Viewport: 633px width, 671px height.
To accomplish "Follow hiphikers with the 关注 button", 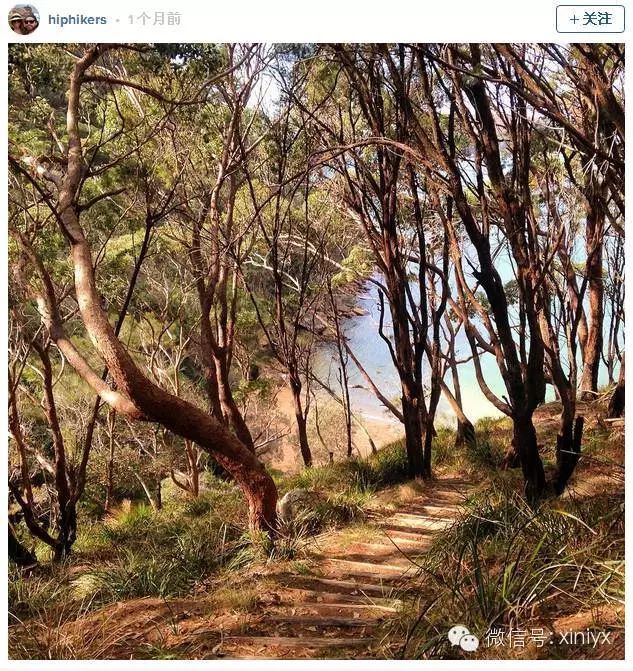I will (x=590, y=19).
